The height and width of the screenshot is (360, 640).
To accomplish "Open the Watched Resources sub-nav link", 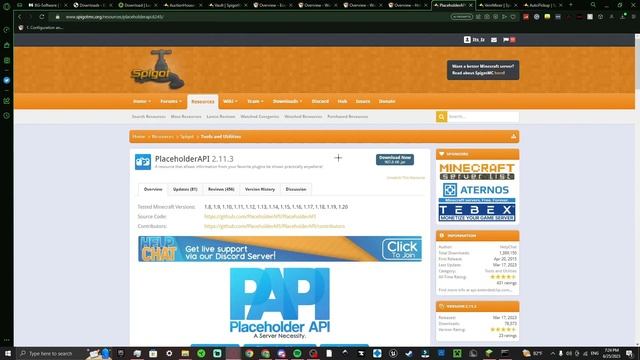I will 303,117.
